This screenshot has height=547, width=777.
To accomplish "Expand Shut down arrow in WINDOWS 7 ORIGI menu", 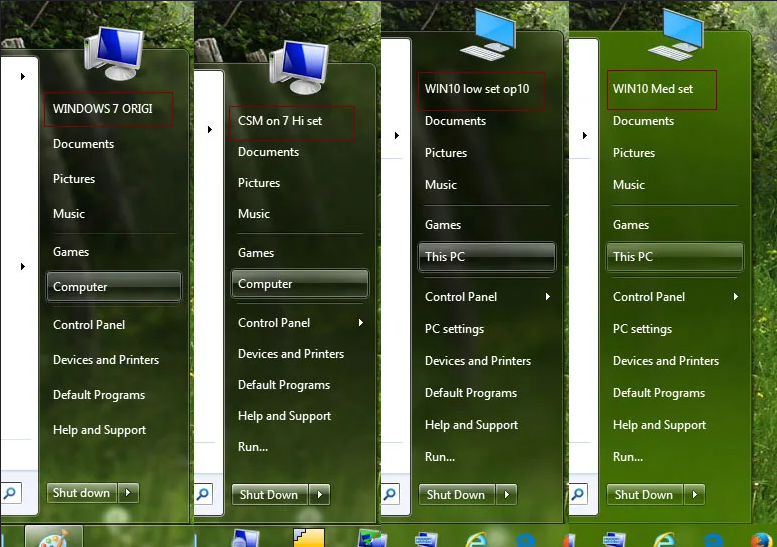I will pyautogui.click(x=129, y=493).
